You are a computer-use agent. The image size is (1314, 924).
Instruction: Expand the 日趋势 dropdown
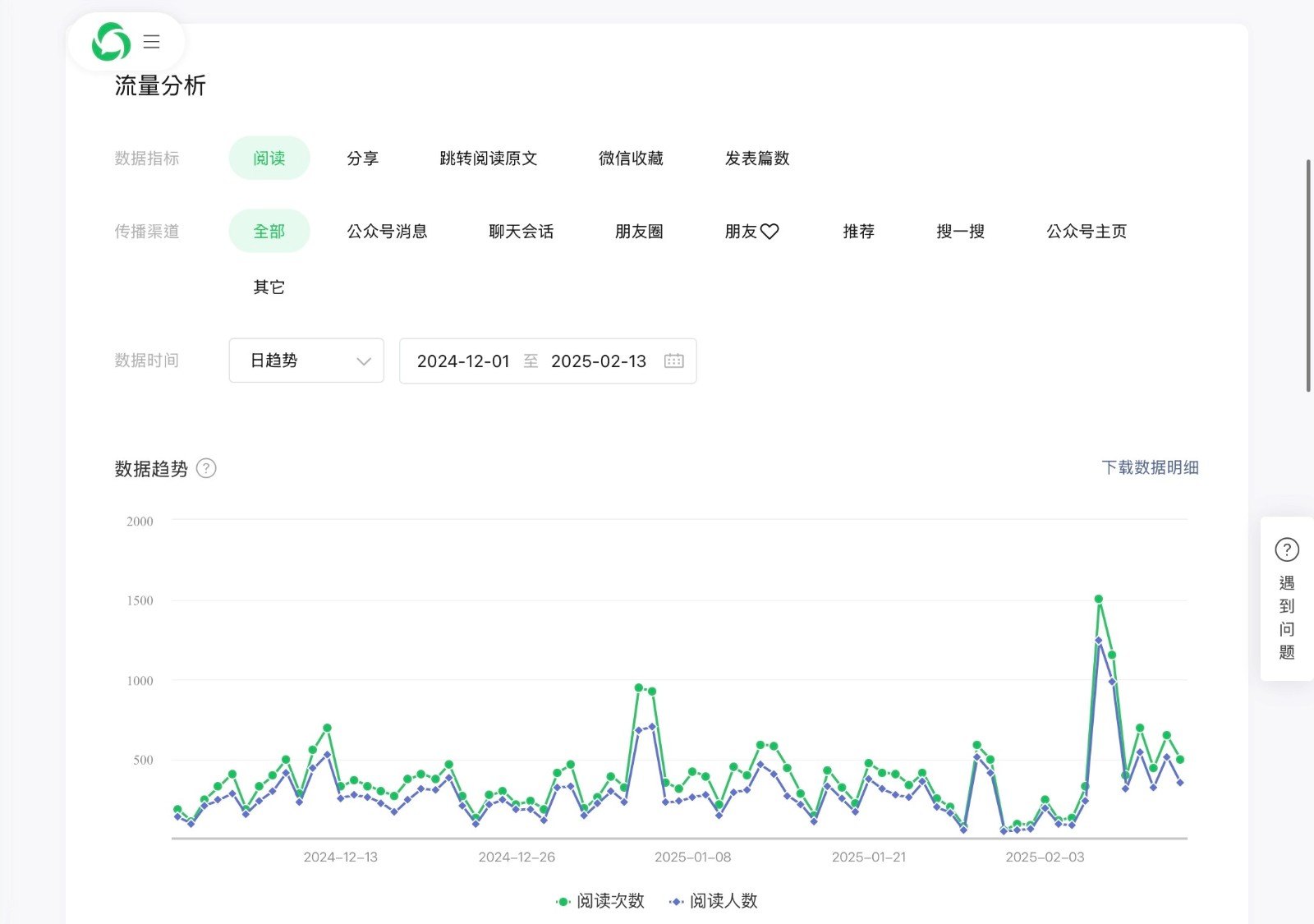(x=306, y=361)
